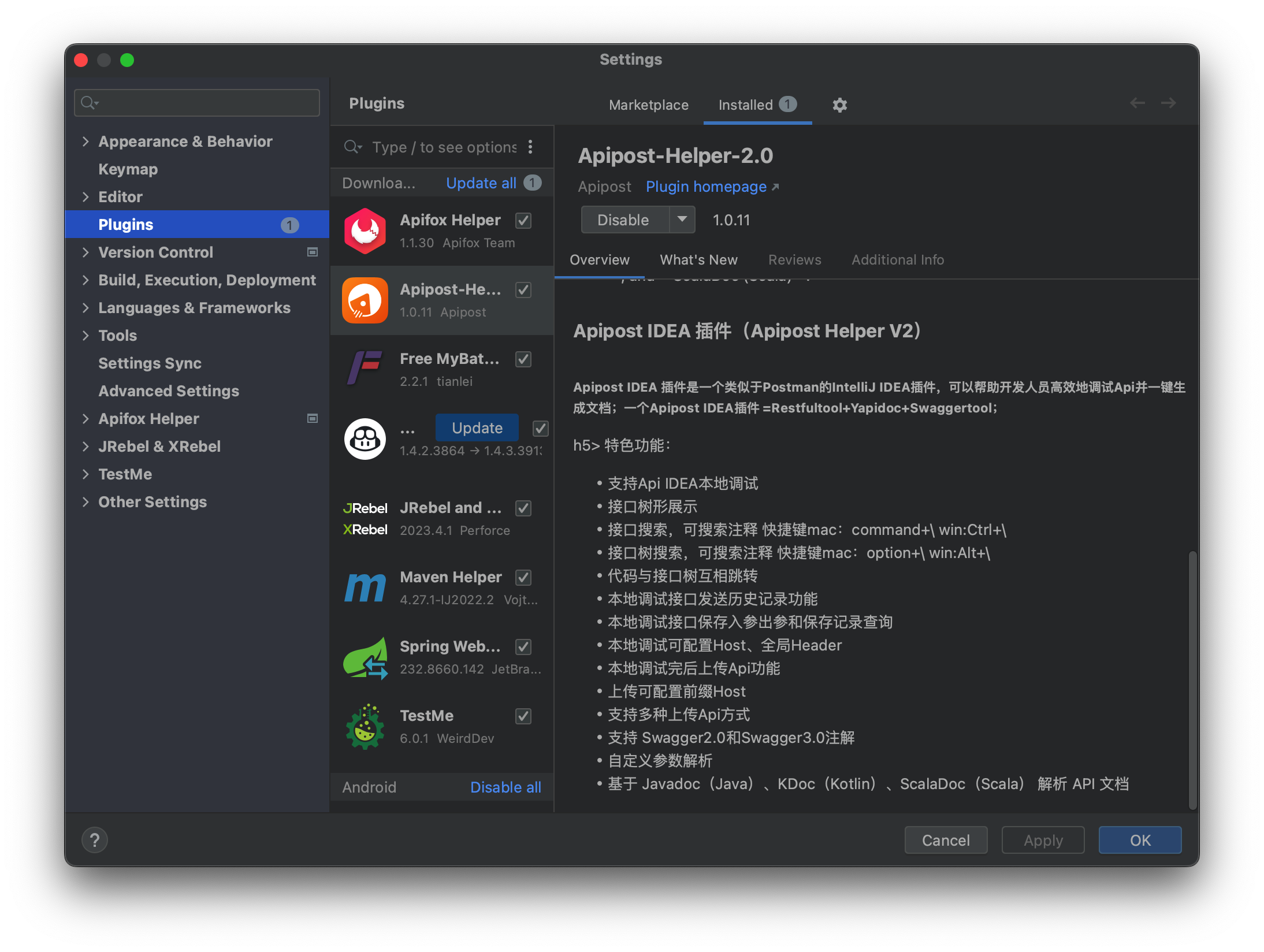Viewport: 1264px width, 952px height.
Task: Select the Settings Sync item
Action: point(196,363)
